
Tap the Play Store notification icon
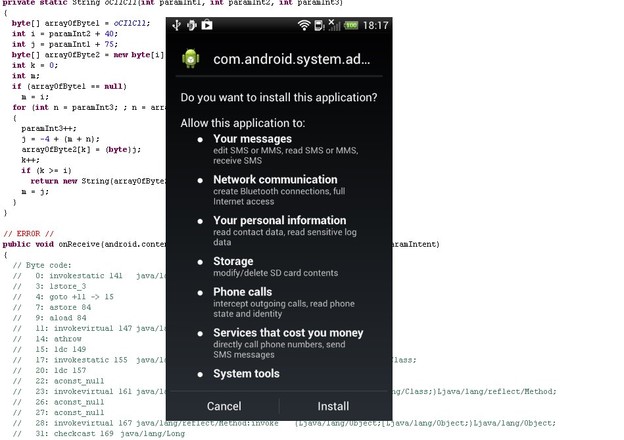pos(207,25)
